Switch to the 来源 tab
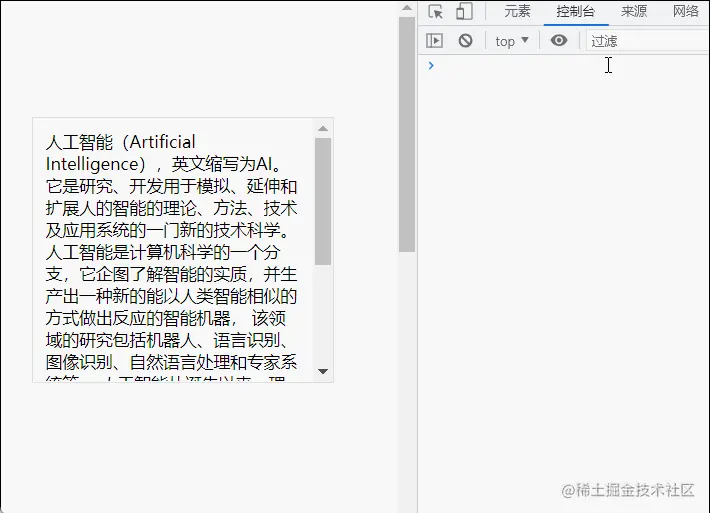710x513 pixels. coord(633,11)
